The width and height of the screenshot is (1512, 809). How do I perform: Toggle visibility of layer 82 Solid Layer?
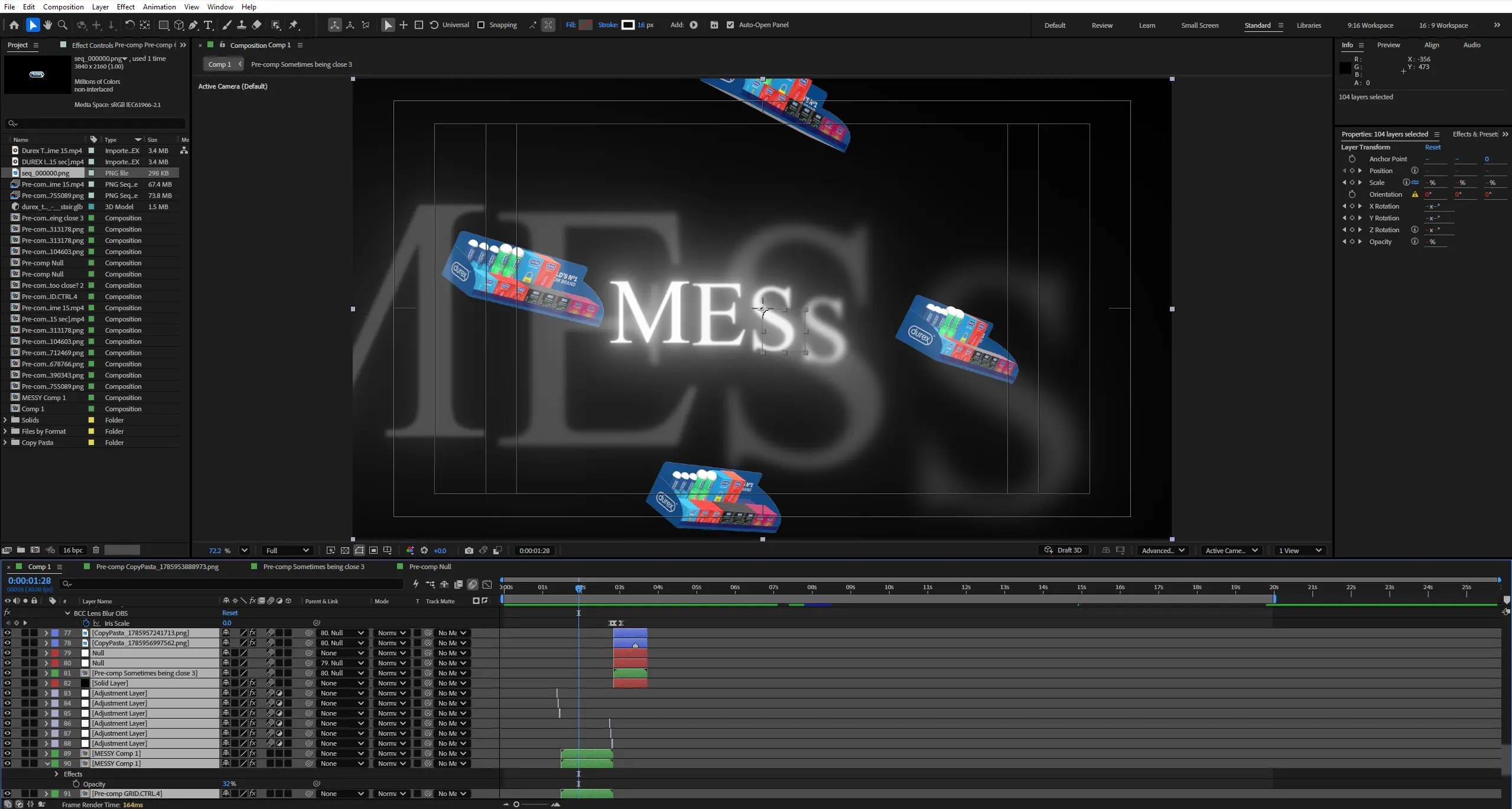pyautogui.click(x=7, y=683)
